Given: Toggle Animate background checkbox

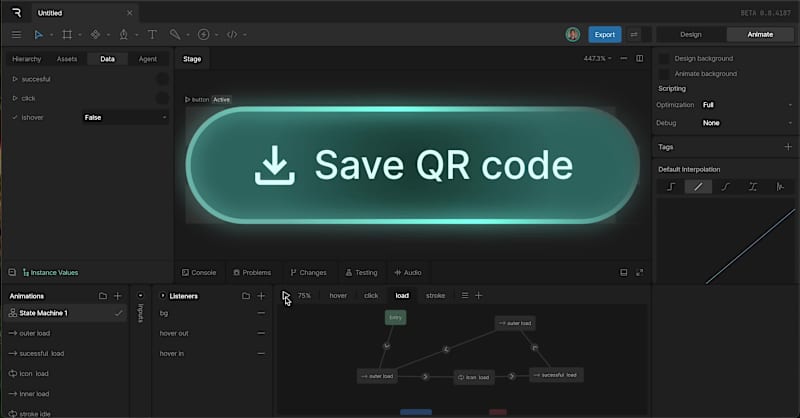Looking at the screenshot, I should (664, 74).
